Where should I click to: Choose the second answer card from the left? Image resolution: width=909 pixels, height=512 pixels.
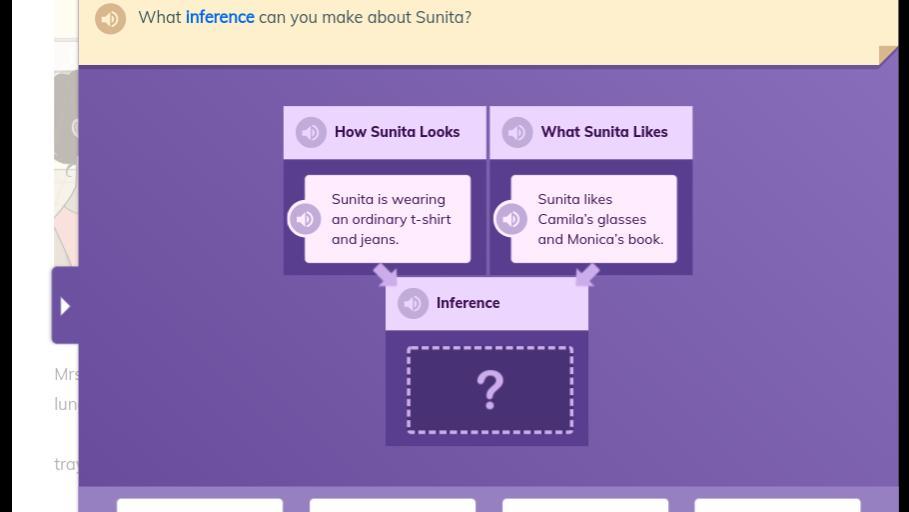[x=392, y=505]
